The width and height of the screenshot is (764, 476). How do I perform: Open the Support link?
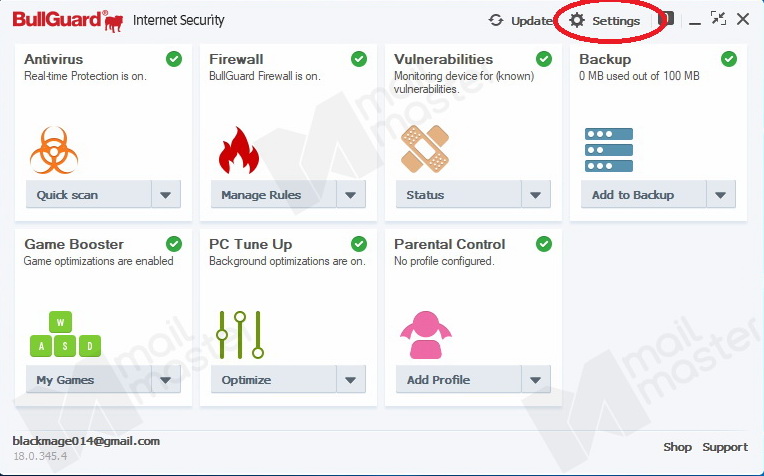click(x=725, y=447)
